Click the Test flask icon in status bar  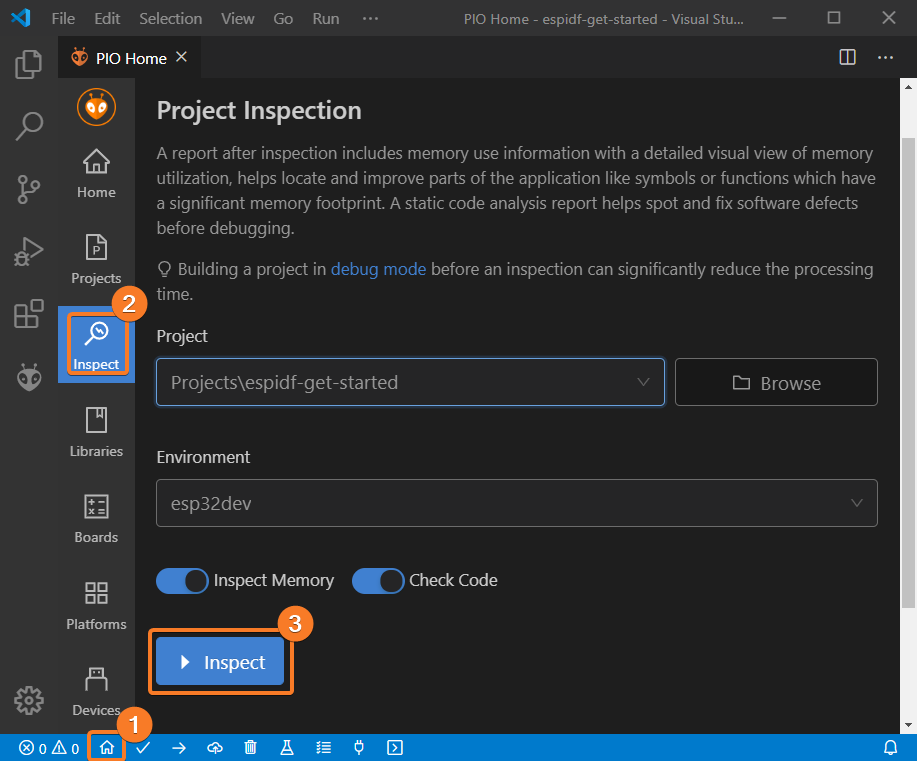click(x=287, y=748)
